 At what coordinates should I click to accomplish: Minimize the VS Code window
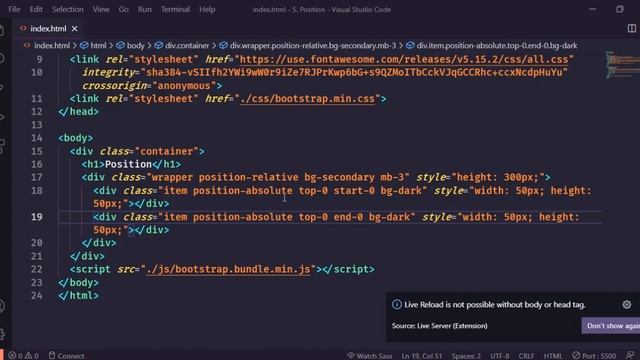(x=592, y=9)
